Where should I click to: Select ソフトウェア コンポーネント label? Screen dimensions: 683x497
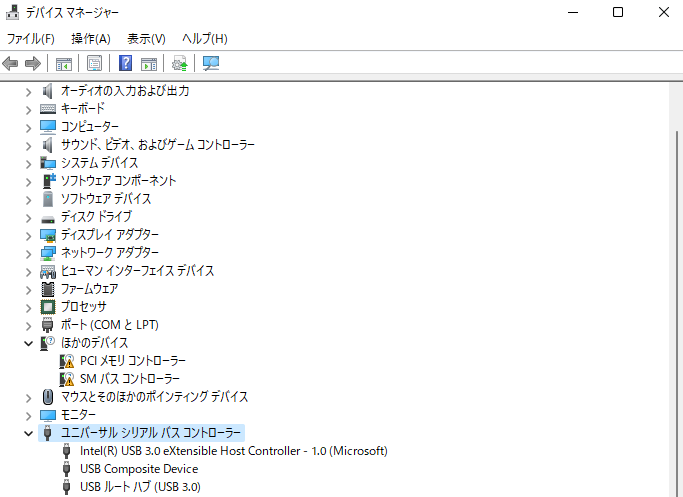click(x=118, y=181)
